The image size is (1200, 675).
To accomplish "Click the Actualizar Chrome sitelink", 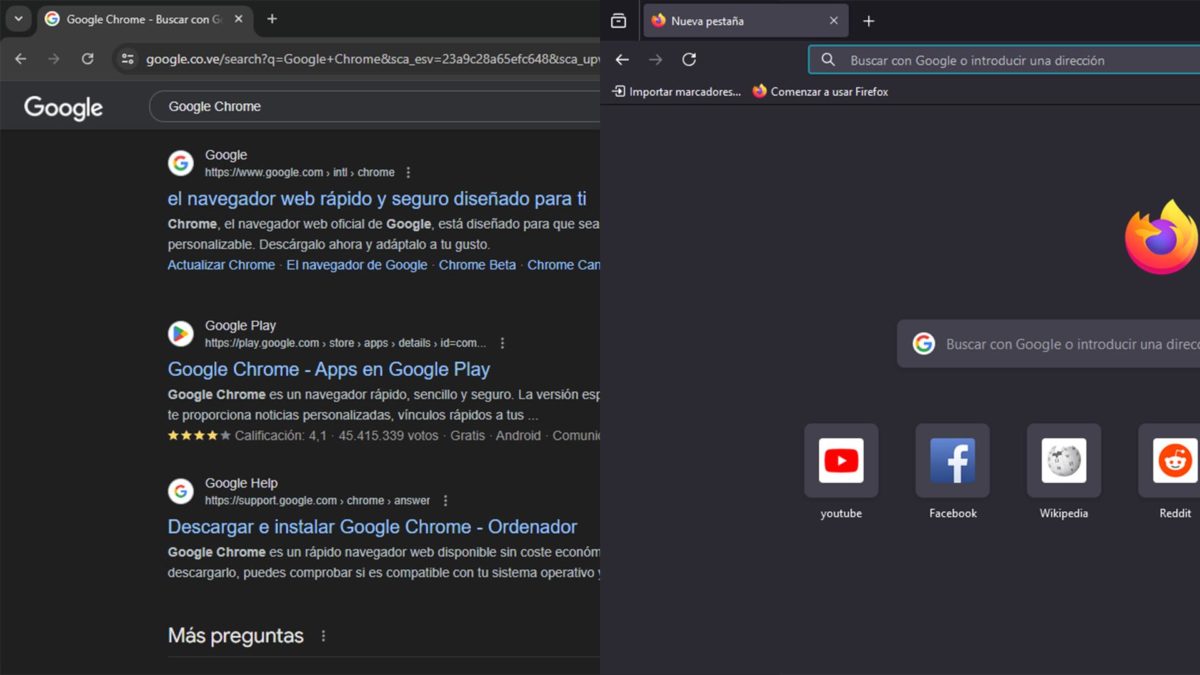I will (220, 264).
